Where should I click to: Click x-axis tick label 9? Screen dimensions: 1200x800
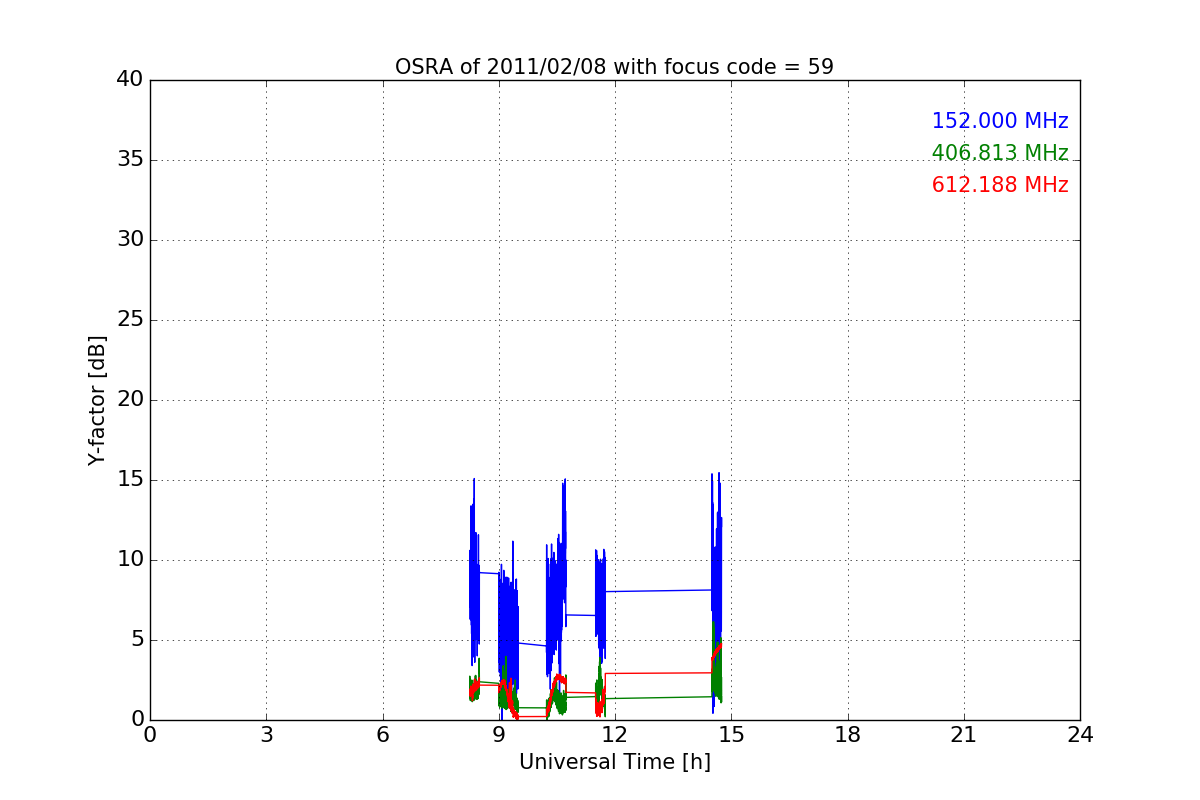click(499, 735)
